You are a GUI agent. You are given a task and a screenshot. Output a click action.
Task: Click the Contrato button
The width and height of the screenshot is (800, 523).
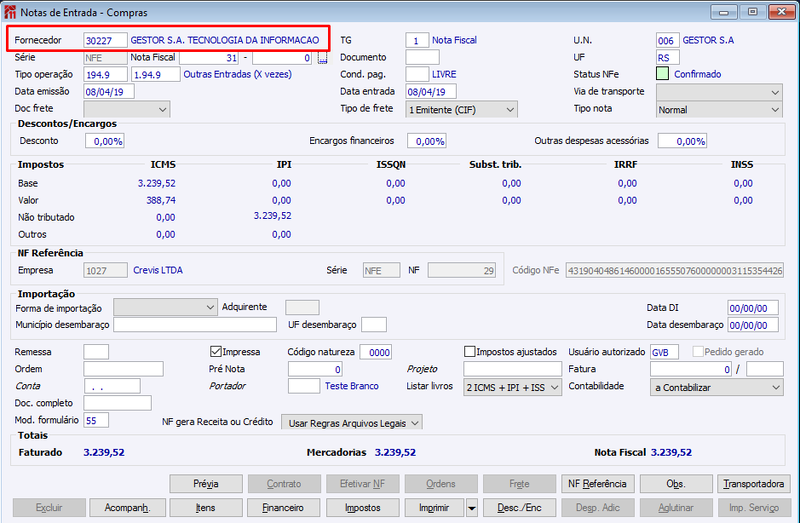click(x=284, y=484)
